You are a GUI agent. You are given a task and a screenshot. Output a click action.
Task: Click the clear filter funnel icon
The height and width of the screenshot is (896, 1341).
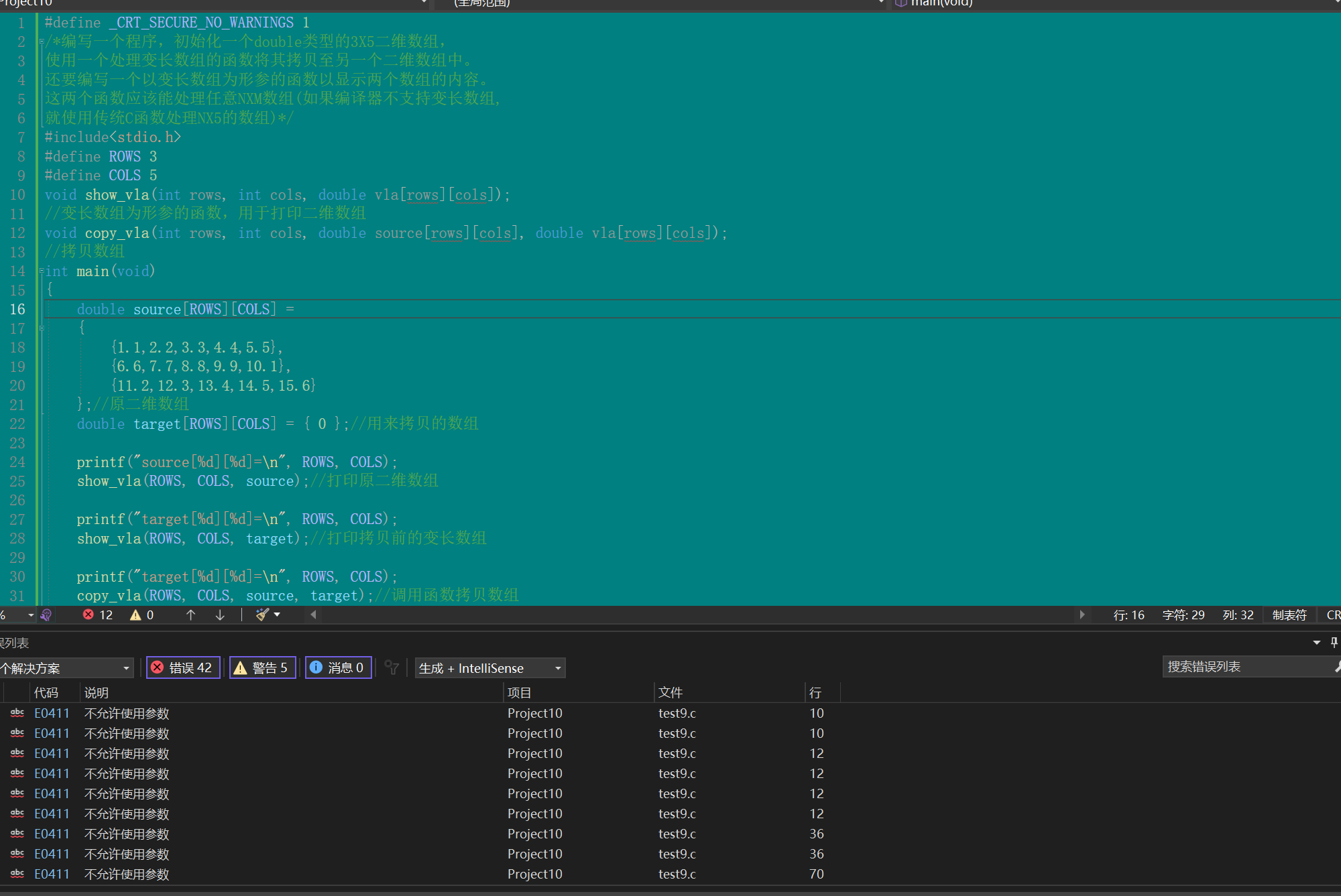point(392,667)
